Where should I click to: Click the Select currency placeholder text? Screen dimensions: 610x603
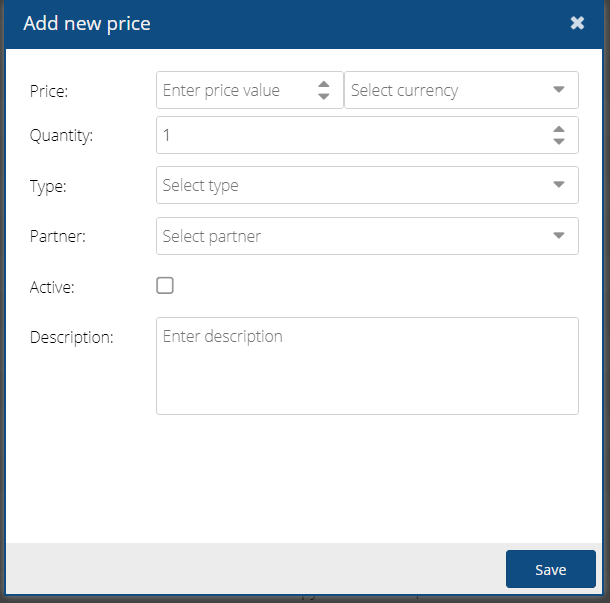[x=404, y=90]
